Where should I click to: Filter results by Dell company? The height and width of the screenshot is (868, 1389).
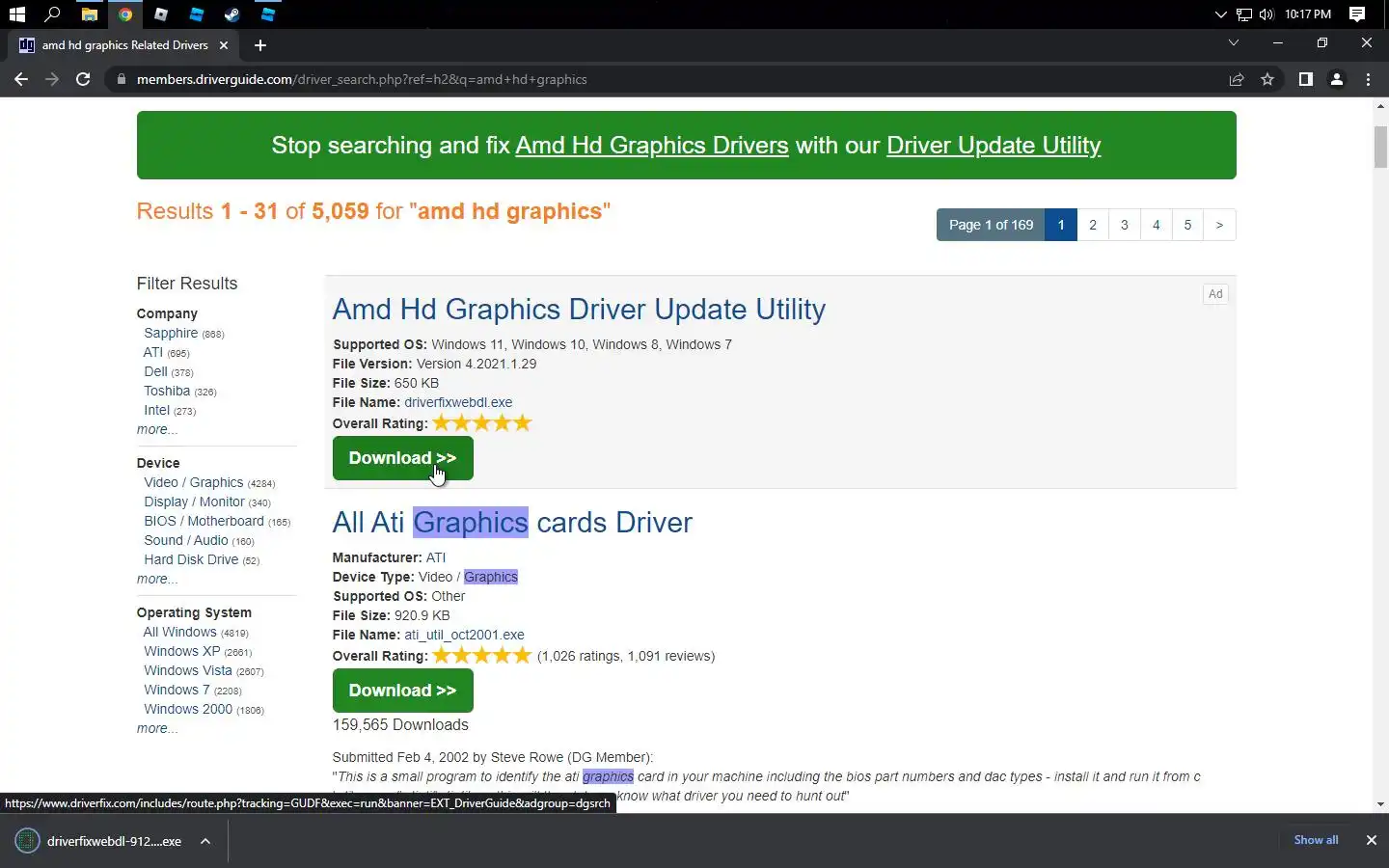click(155, 371)
